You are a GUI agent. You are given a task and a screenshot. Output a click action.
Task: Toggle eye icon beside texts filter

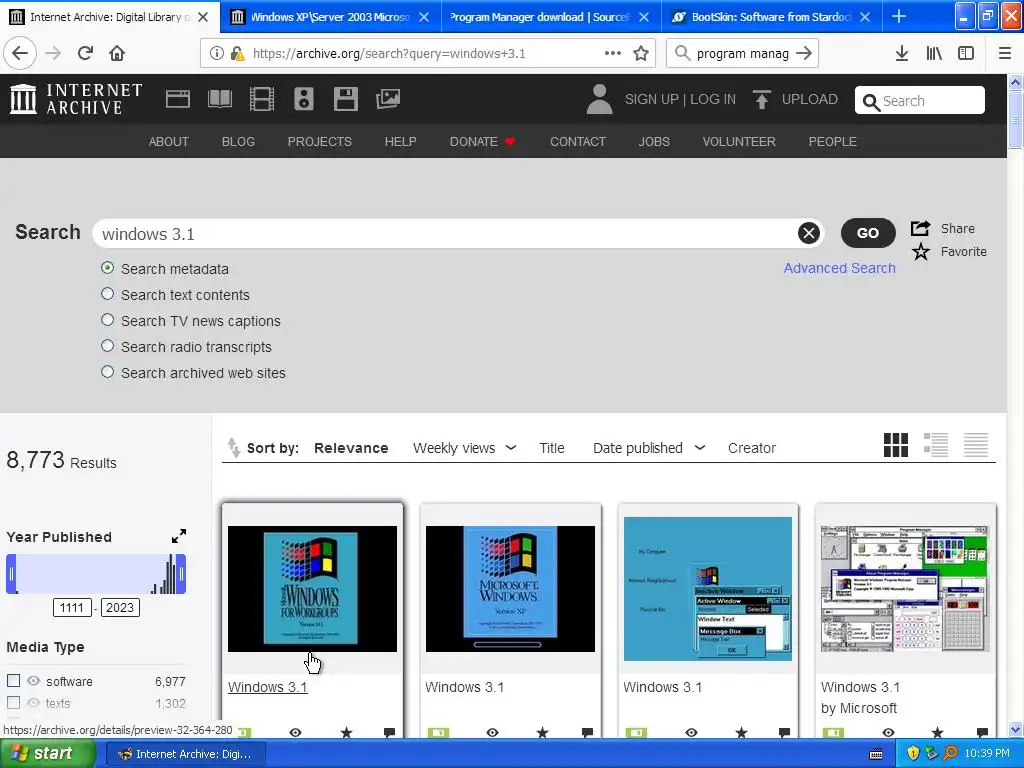[33, 703]
